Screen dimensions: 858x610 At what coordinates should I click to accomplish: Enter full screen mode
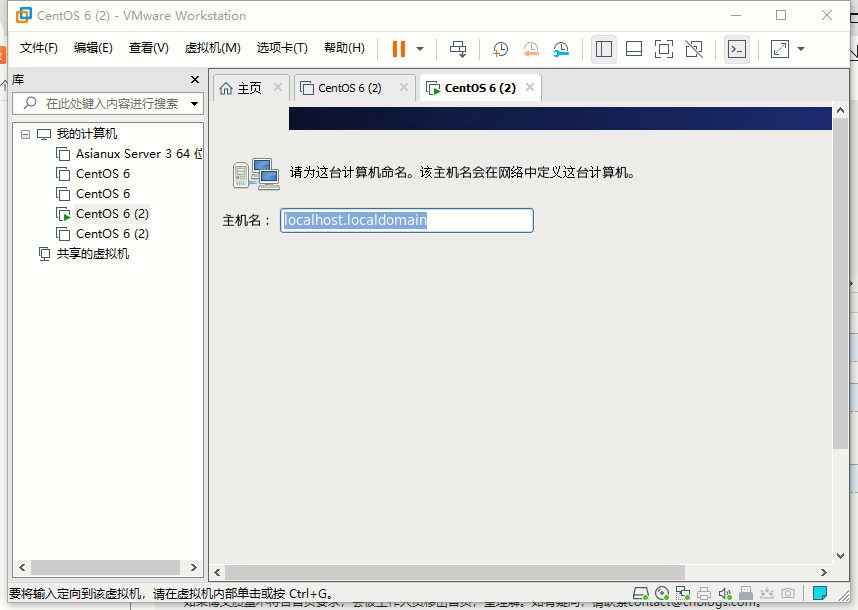point(664,49)
